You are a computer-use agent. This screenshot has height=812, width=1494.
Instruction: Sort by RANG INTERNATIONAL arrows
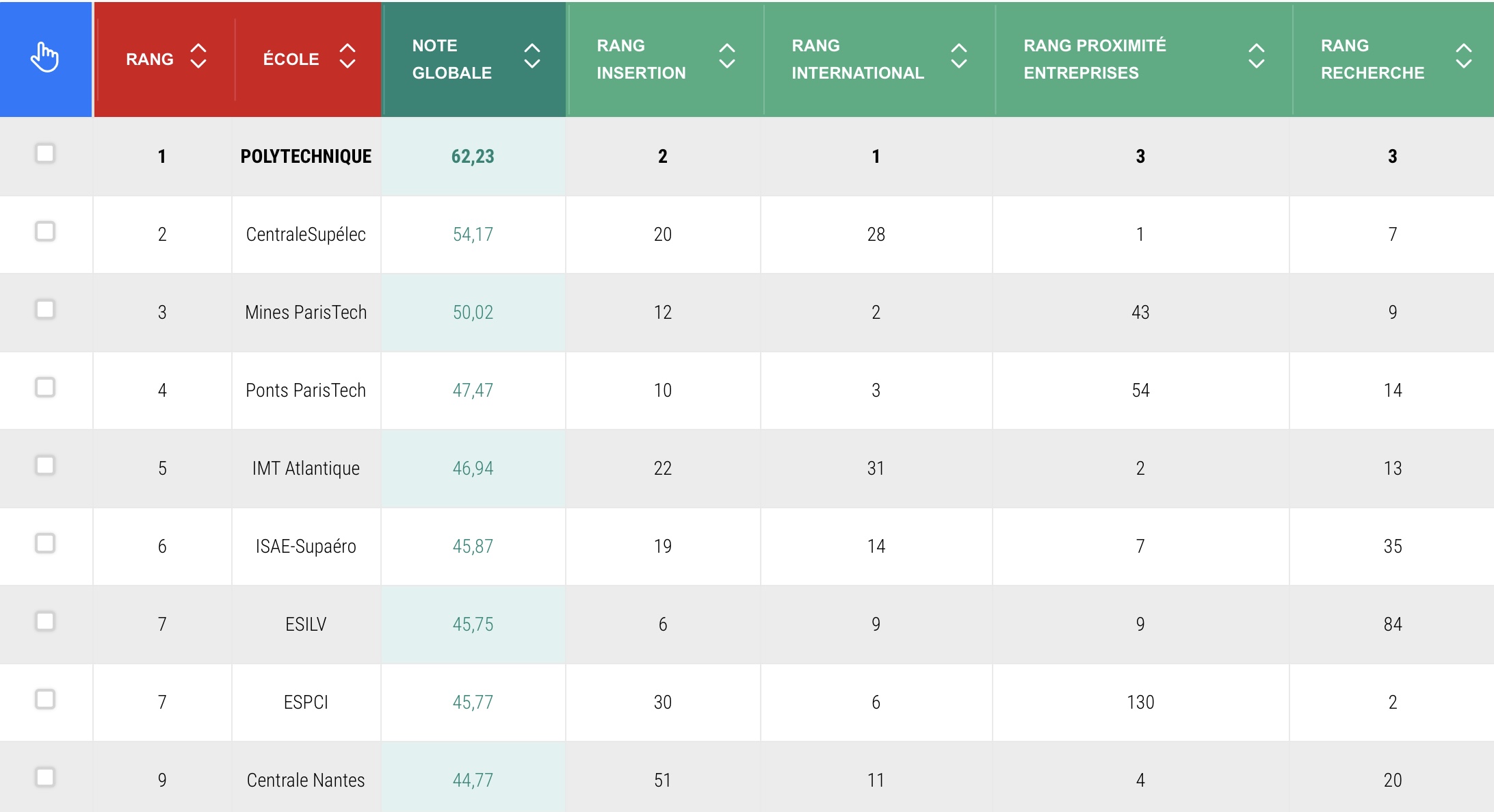coord(959,57)
